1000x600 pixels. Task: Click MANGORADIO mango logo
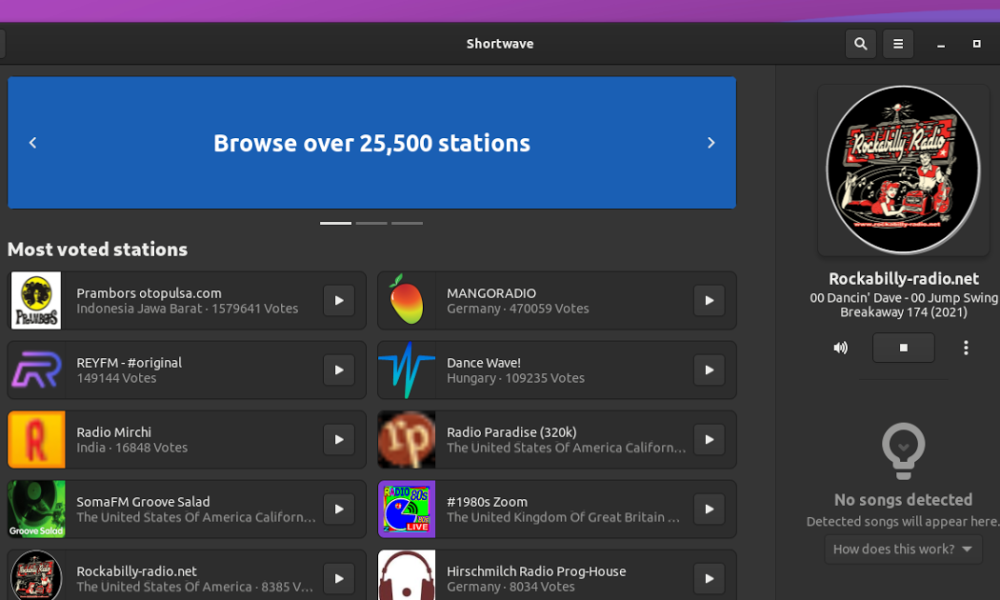tap(406, 300)
